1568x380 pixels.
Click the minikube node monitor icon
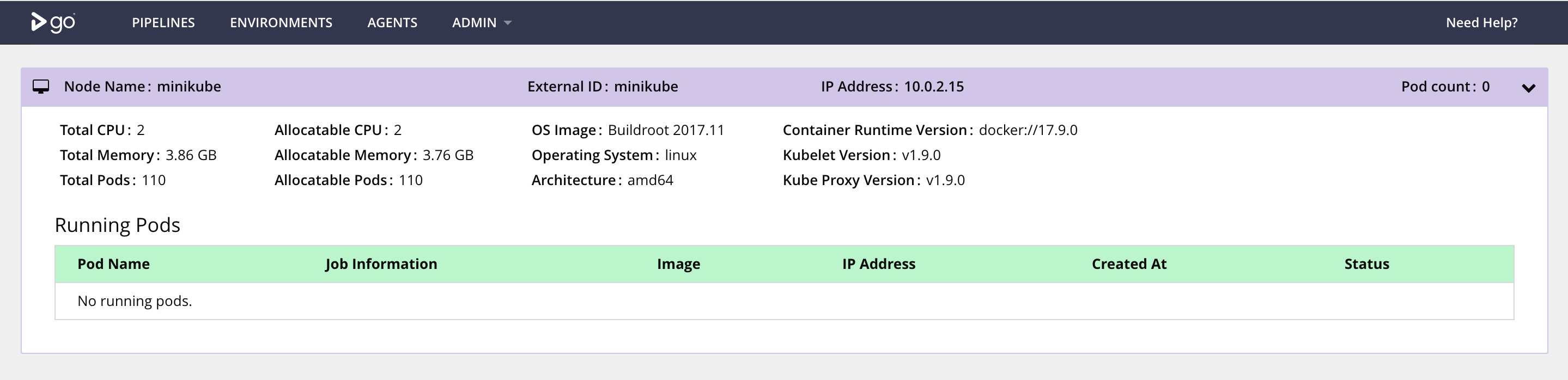41,87
